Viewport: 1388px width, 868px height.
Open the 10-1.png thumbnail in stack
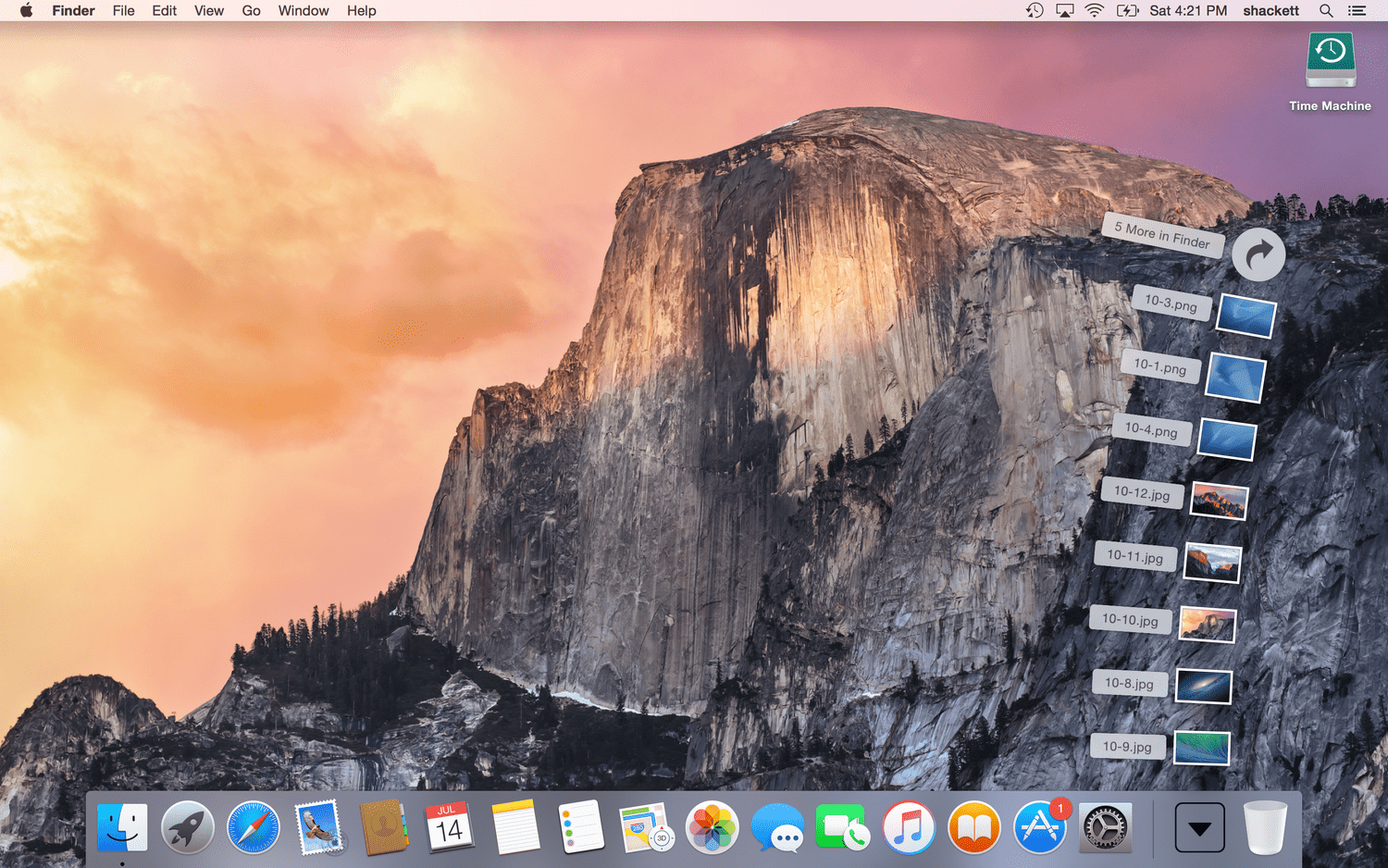1235,378
